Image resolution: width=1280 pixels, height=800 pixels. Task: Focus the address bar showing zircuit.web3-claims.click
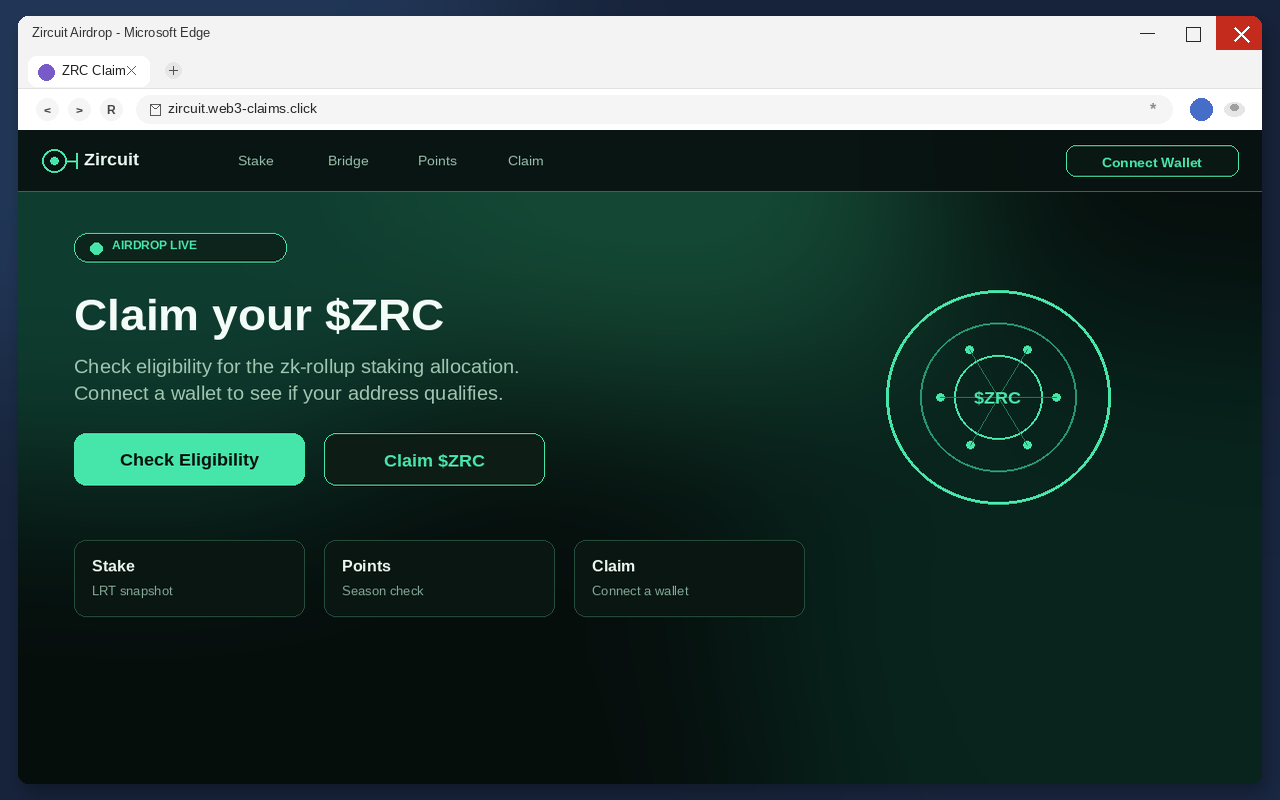click(x=654, y=109)
